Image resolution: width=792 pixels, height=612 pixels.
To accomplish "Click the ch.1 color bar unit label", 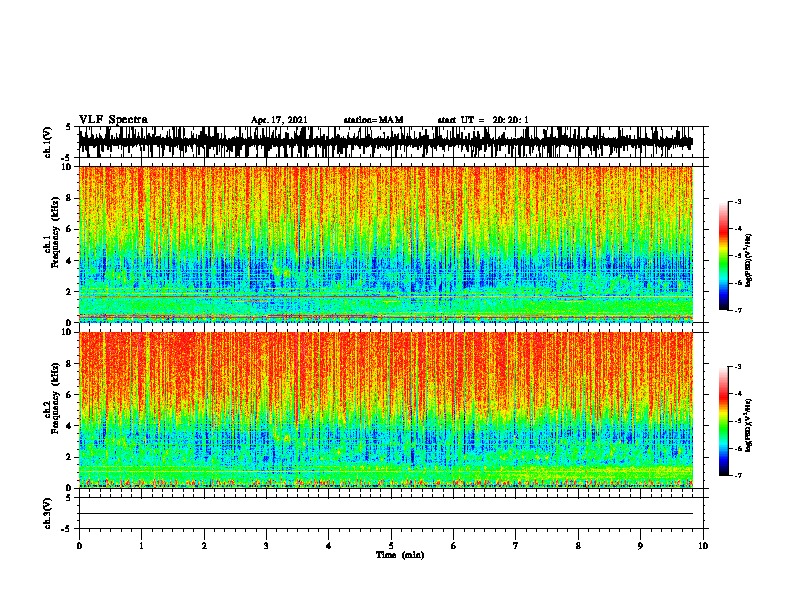I will 748,260.
